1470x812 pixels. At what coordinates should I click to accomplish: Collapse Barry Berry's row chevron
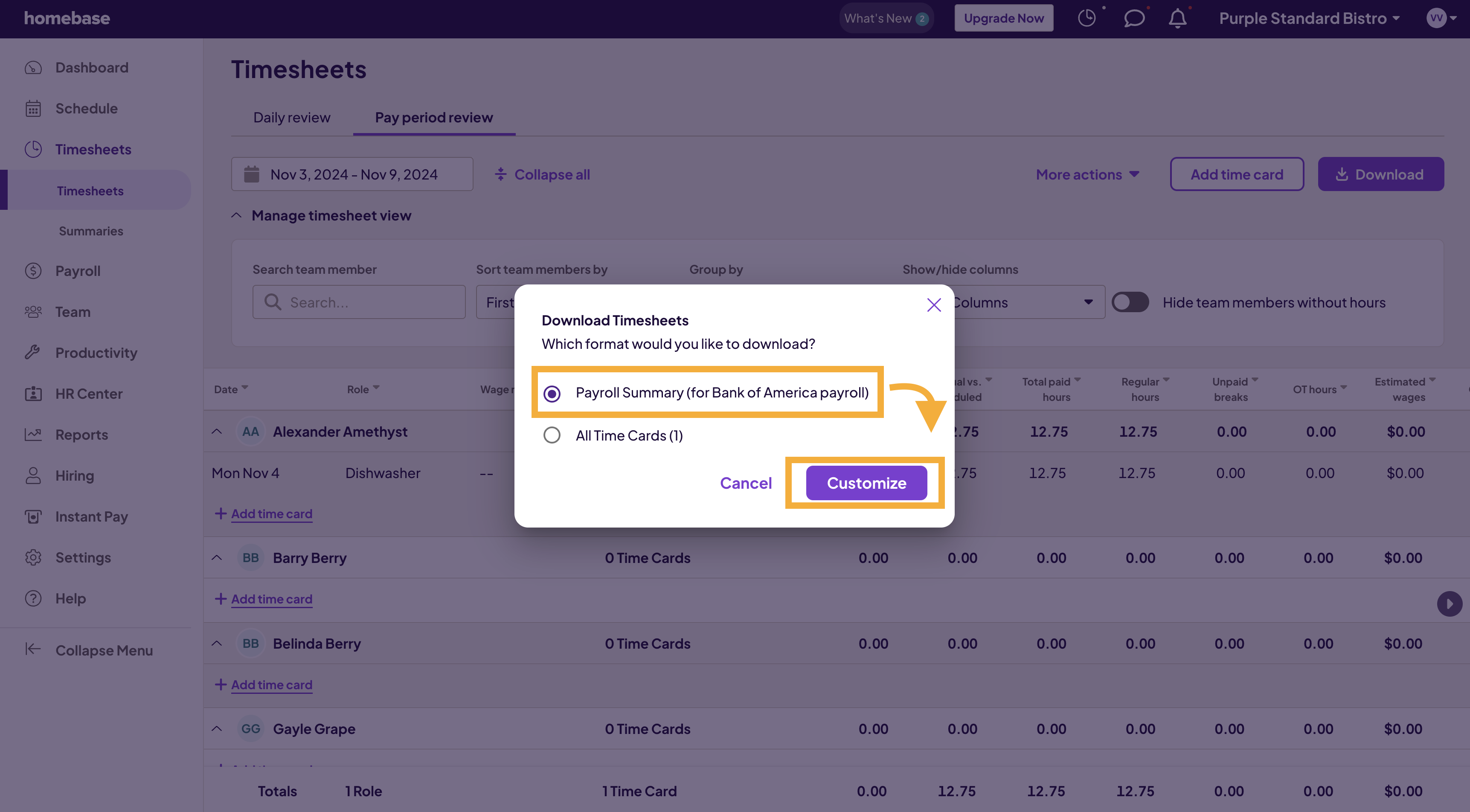217,557
